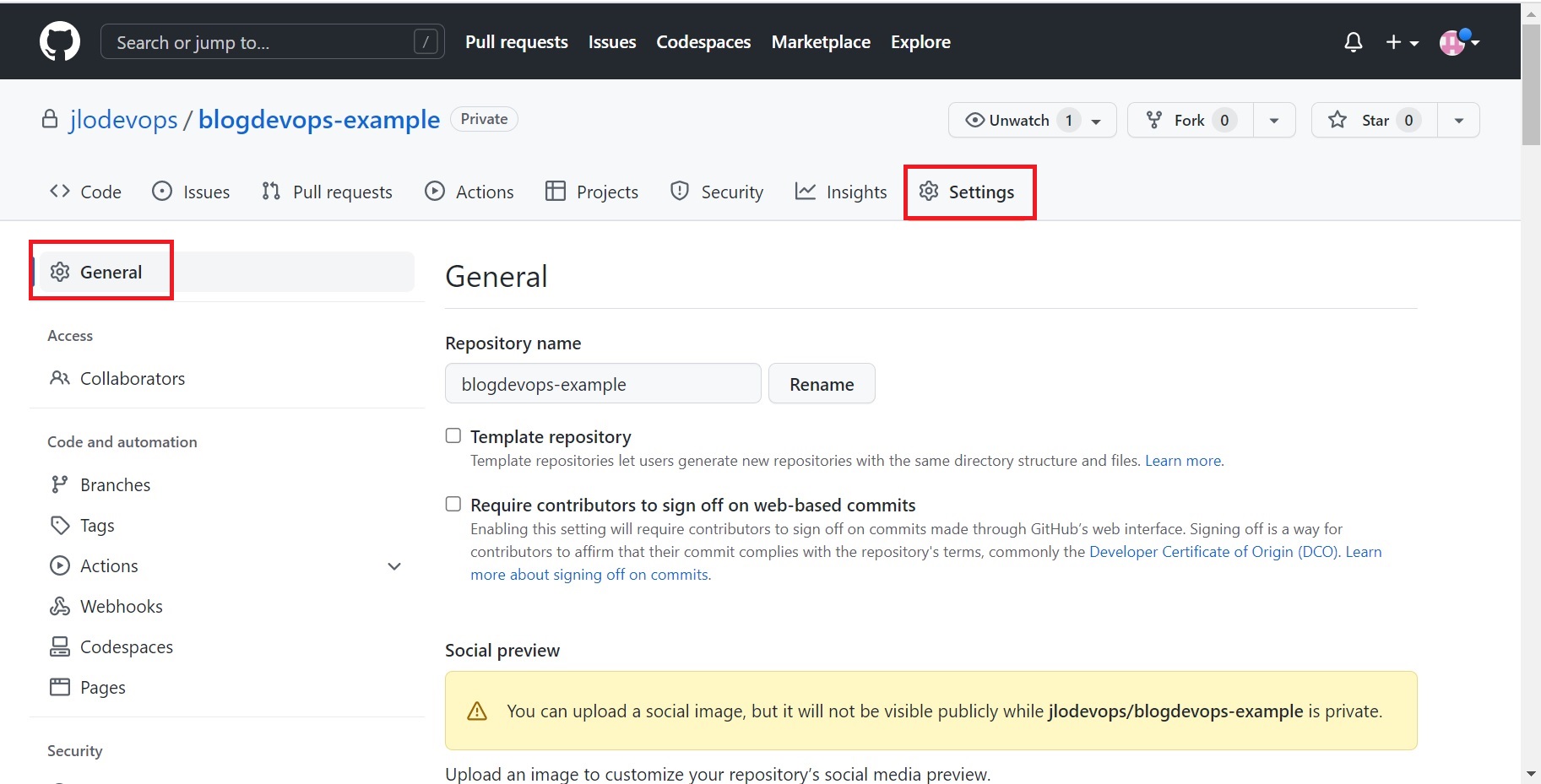Viewport: 1541px width, 784px height.
Task: Open blogdevops-example repository link
Action: [319, 120]
